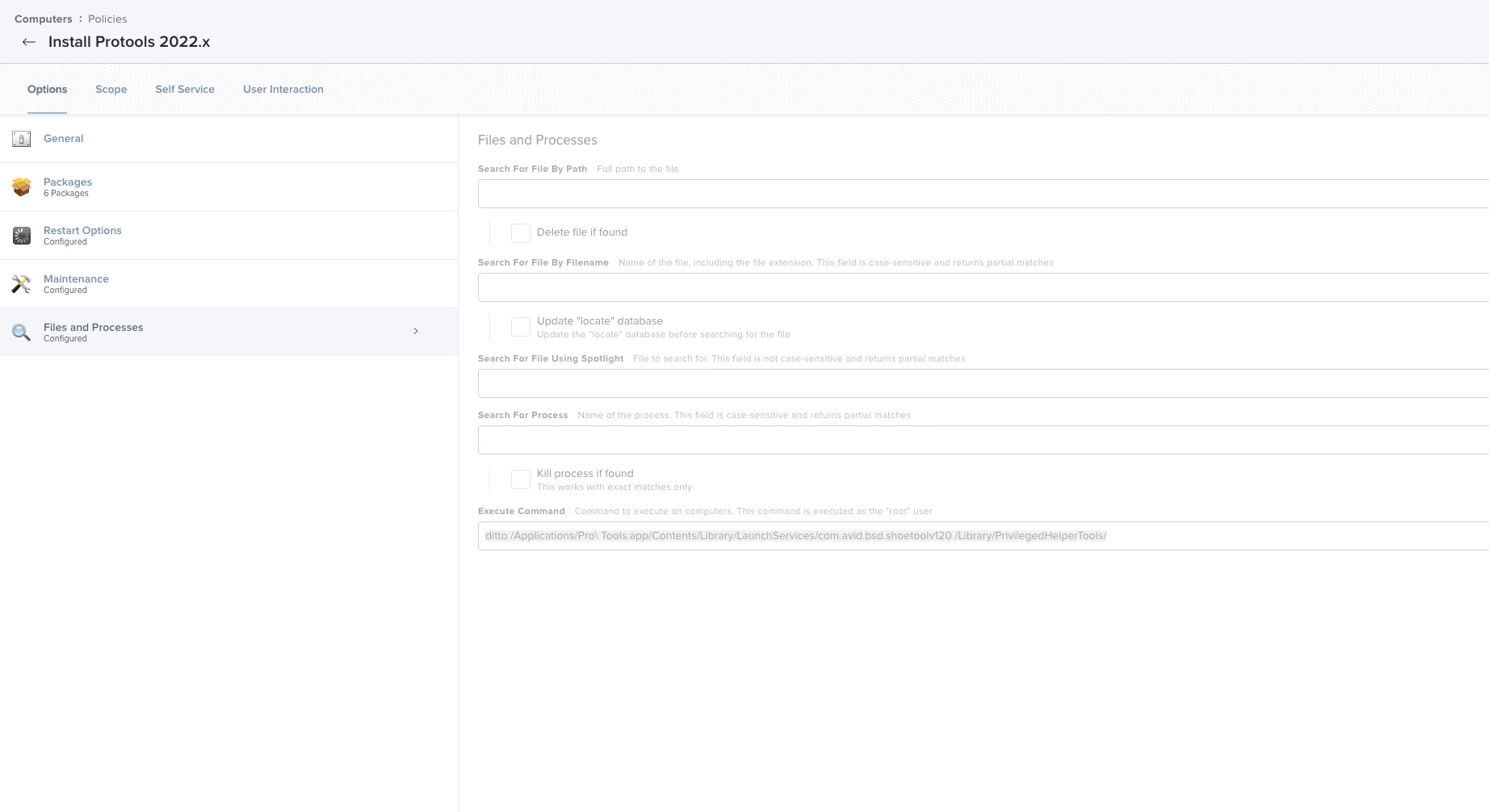Image resolution: width=1489 pixels, height=812 pixels.
Task: Focus the Search For File By Path field
Action: tap(983, 194)
